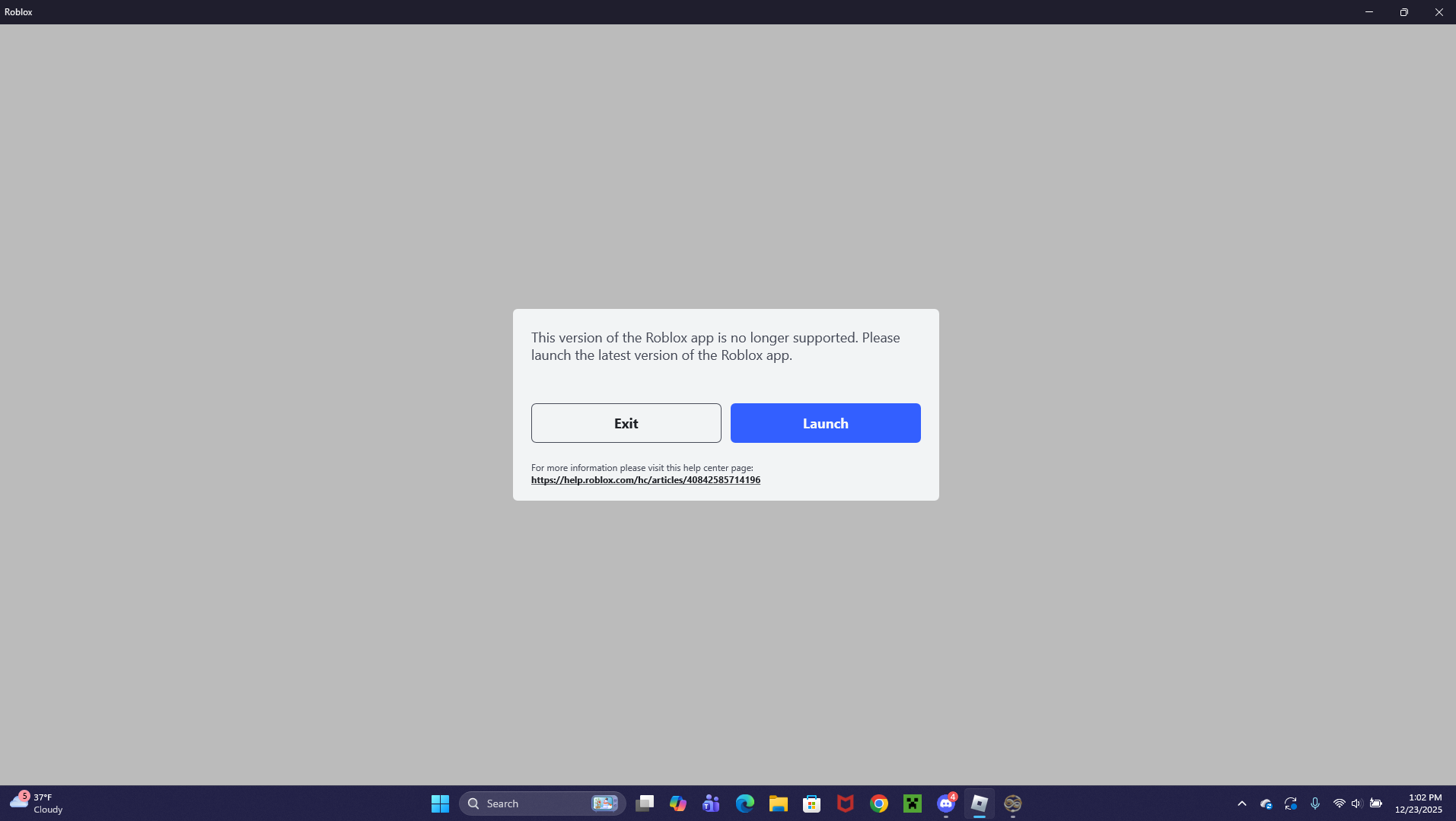Expand hidden system tray icons
The height and width of the screenshot is (821, 1456).
(1241, 803)
